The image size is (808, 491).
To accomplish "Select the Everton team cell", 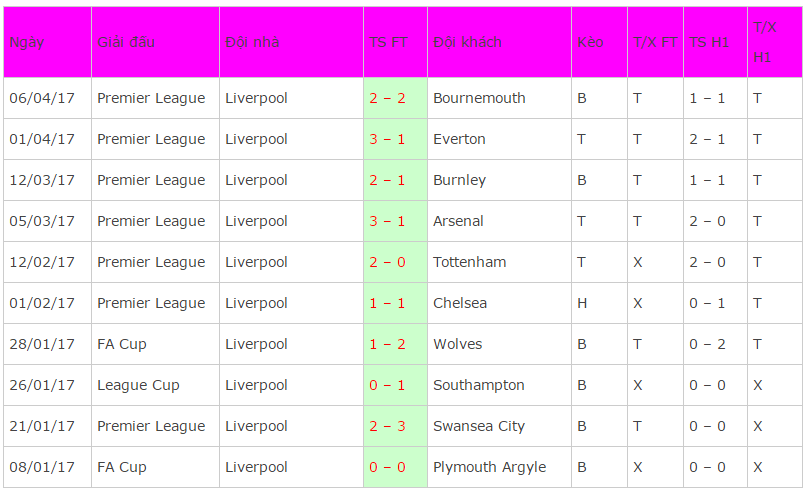I will (499, 139).
